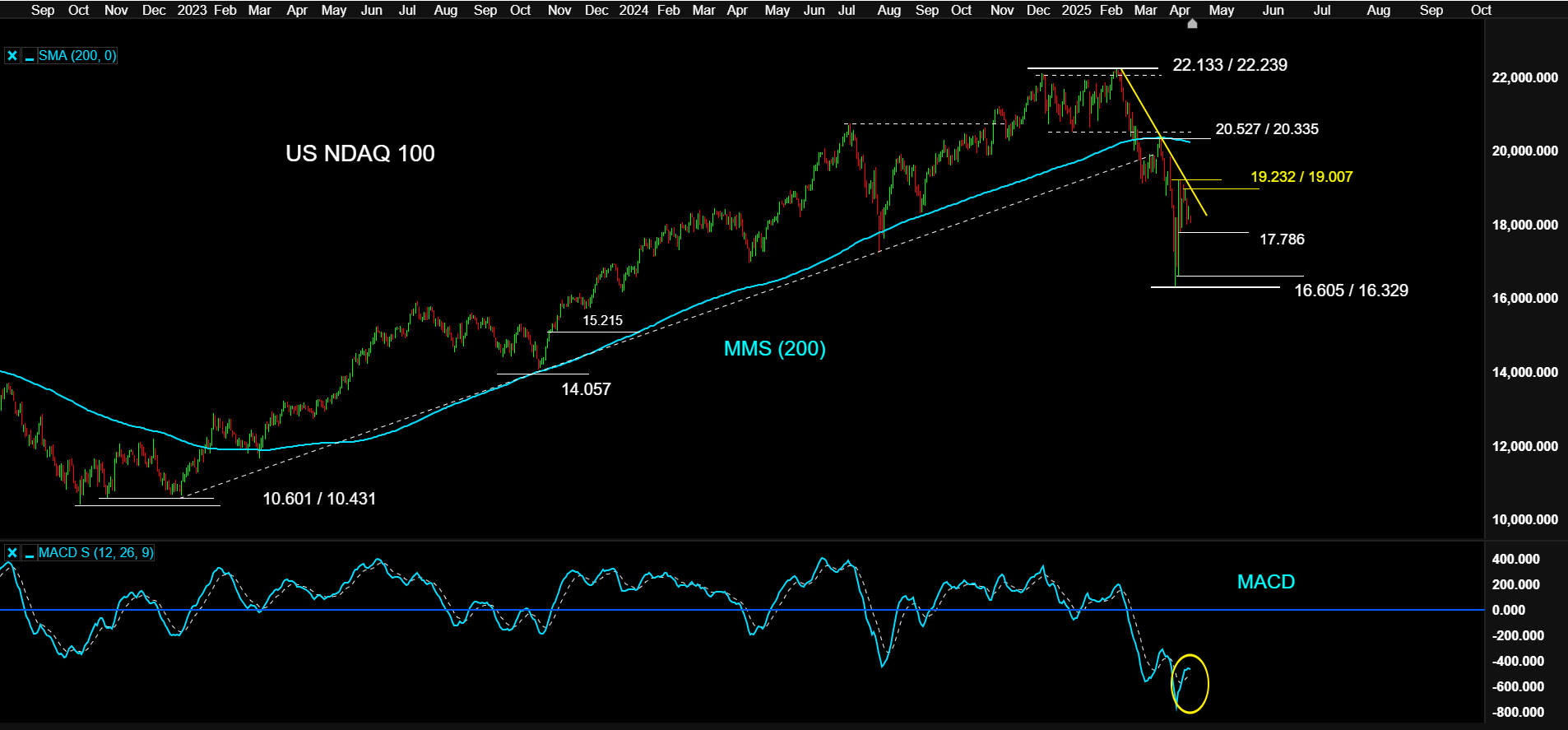
Task: Minimize the MACD S (12, 26, 9) panel
Action: pos(29,553)
